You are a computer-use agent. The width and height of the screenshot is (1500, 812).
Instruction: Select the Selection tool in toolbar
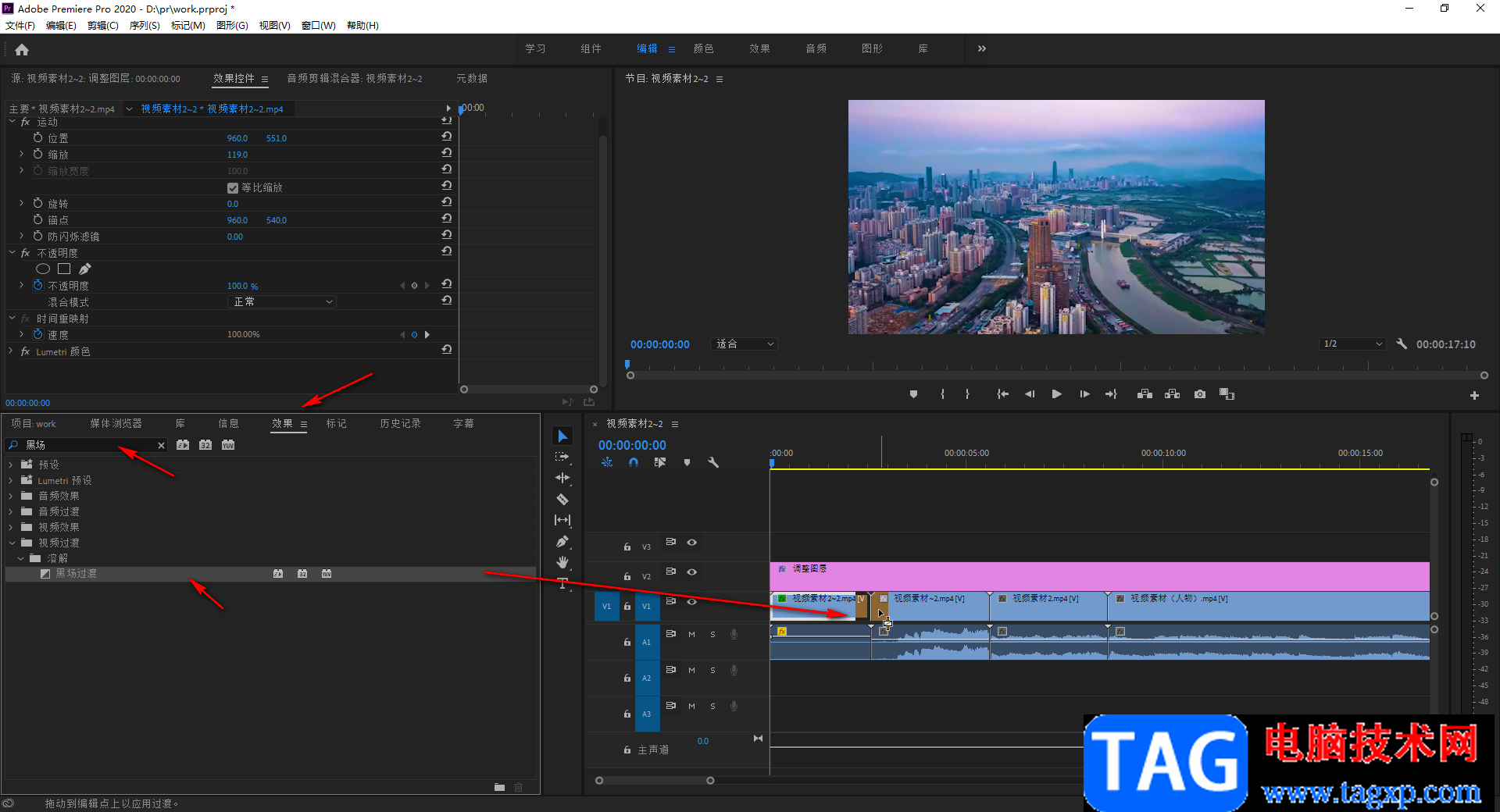click(x=562, y=436)
